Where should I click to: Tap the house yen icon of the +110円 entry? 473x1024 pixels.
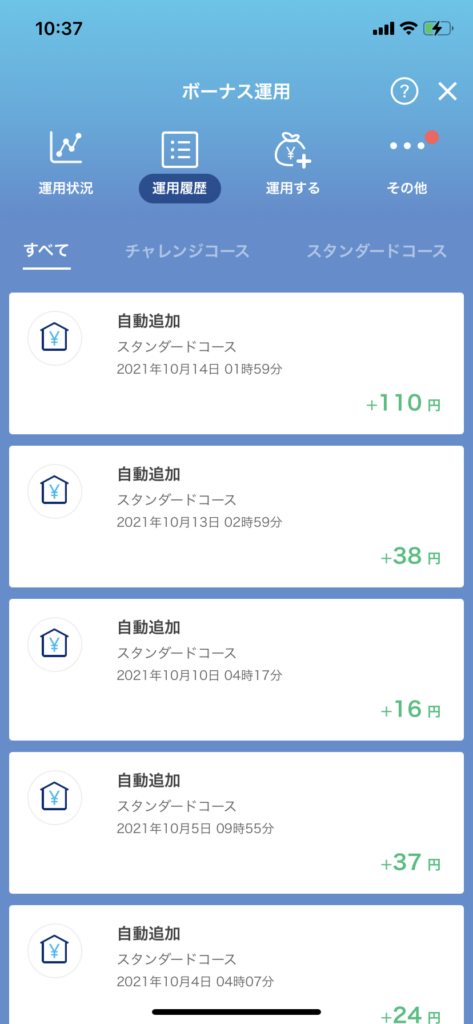coord(54,338)
